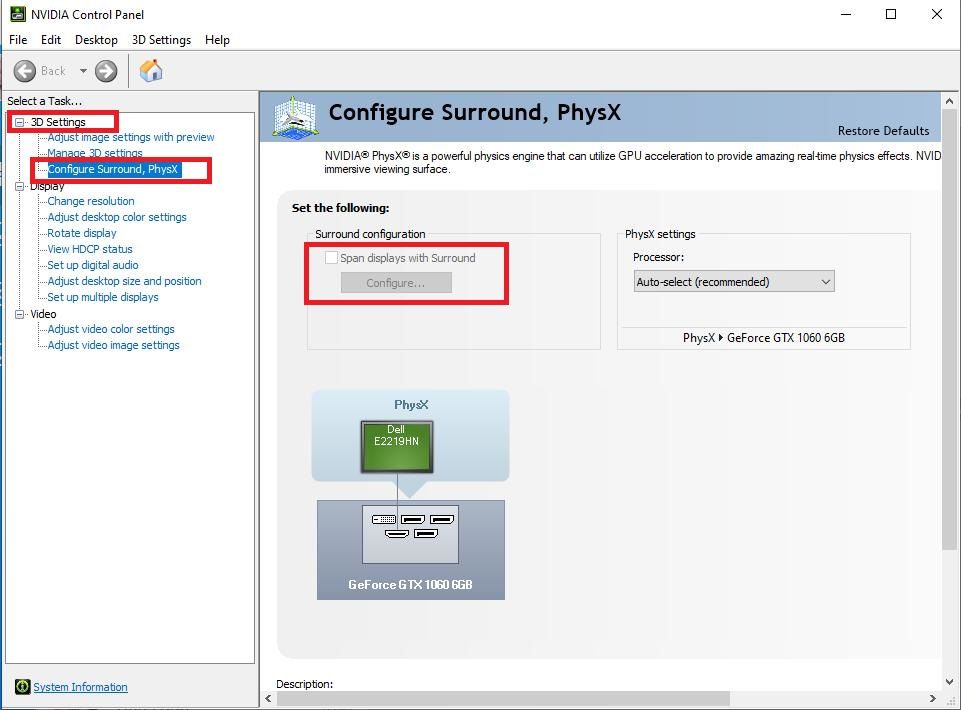The image size is (961, 710).
Task: Collapse the Display tree node
Action: pos(20,186)
